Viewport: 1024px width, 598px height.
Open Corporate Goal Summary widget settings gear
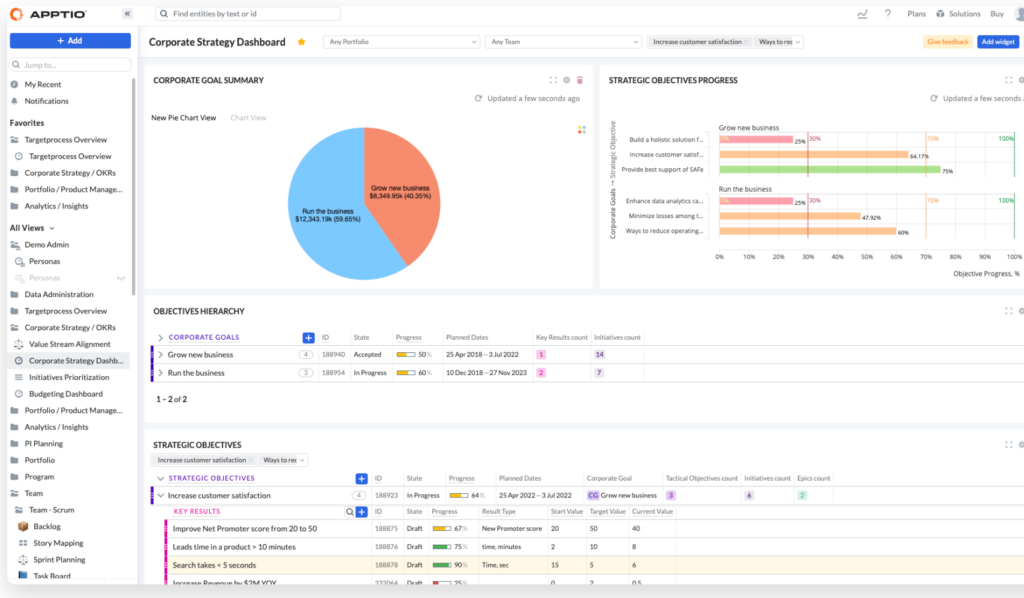567,80
